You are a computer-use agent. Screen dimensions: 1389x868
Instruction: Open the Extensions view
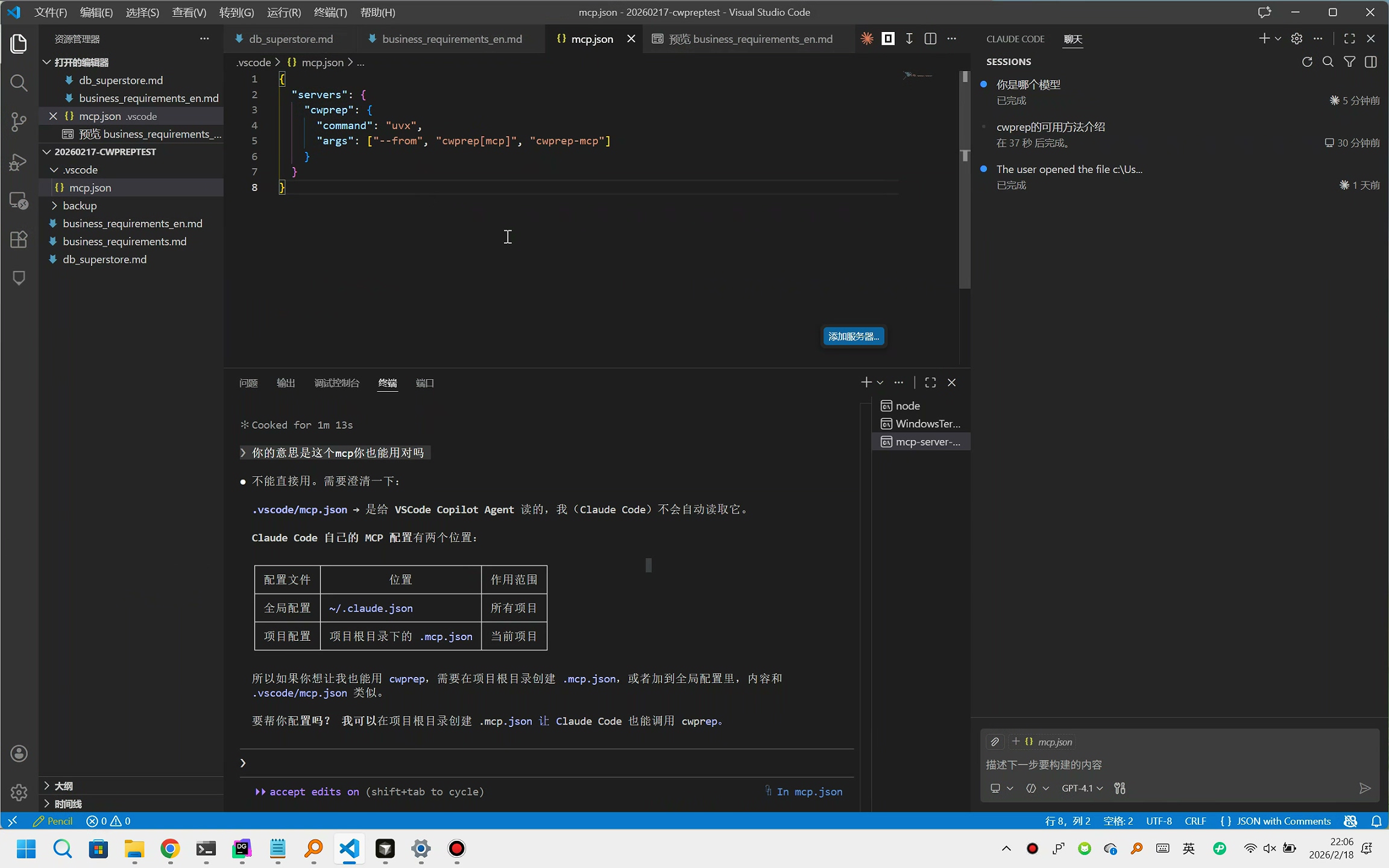(19, 239)
